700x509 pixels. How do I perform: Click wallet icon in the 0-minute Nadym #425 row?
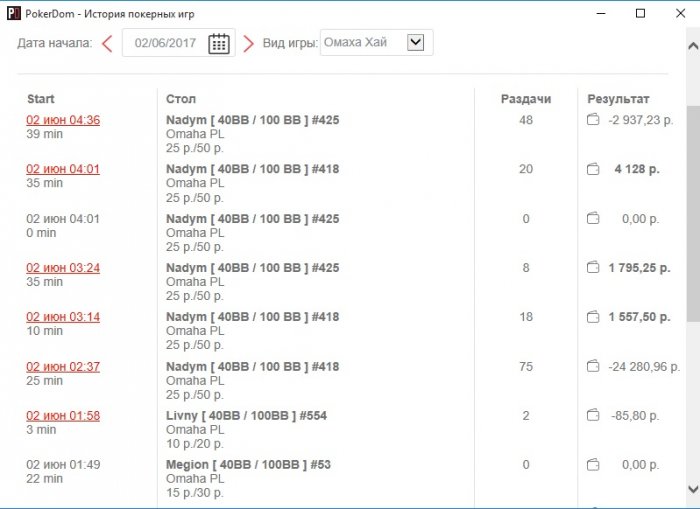point(593,218)
